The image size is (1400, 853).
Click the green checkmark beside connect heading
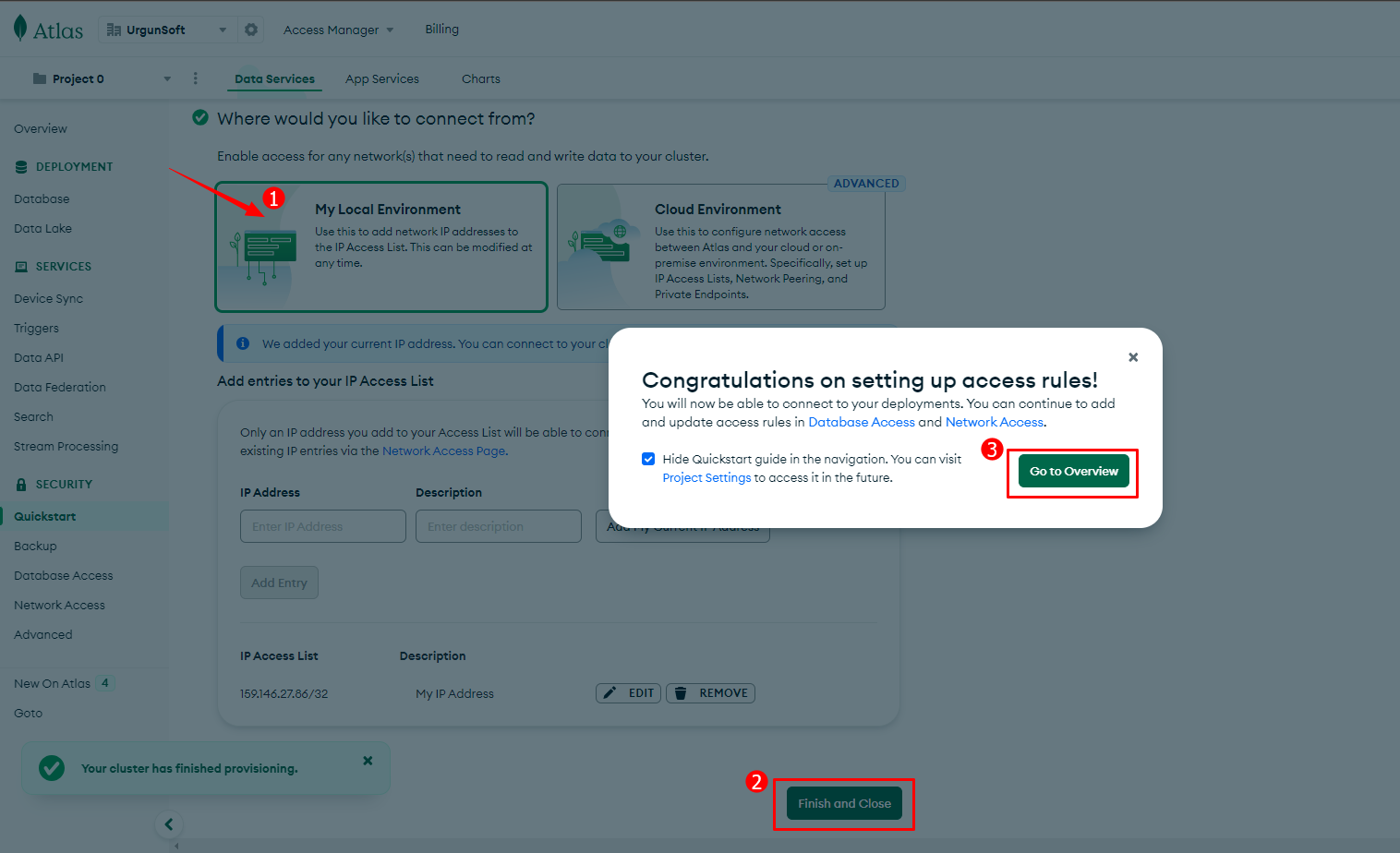click(x=199, y=117)
